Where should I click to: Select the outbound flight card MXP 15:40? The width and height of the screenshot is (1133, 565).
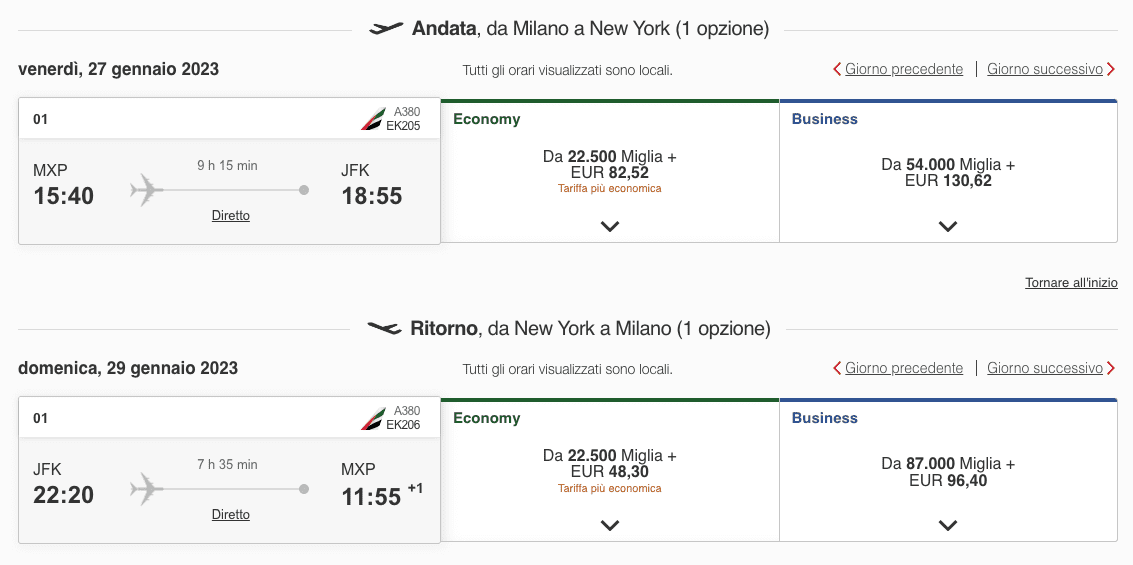[x=229, y=171]
